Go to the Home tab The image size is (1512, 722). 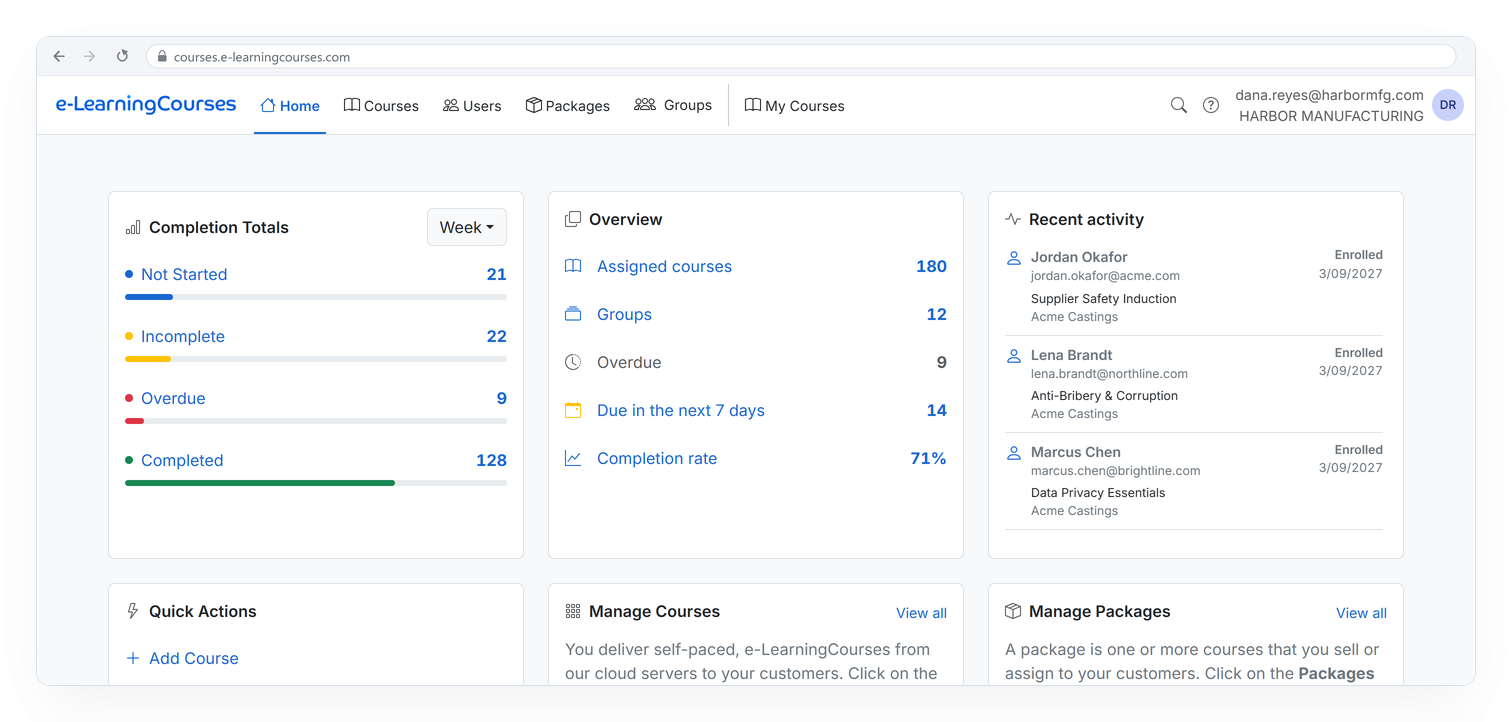click(290, 106)
